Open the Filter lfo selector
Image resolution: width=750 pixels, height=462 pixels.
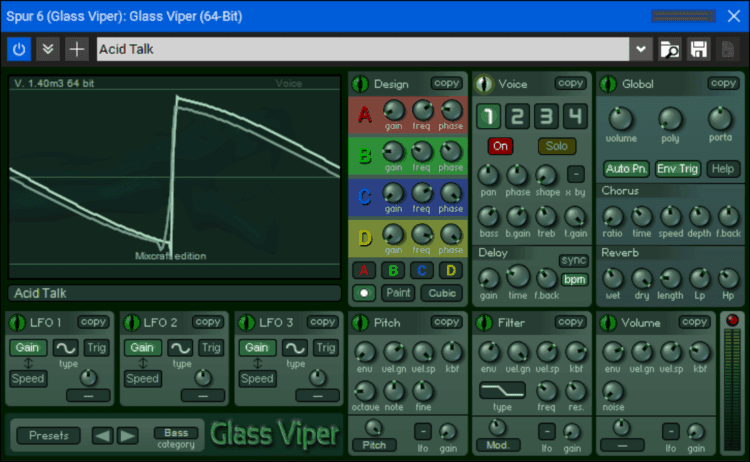coord(547,431)
